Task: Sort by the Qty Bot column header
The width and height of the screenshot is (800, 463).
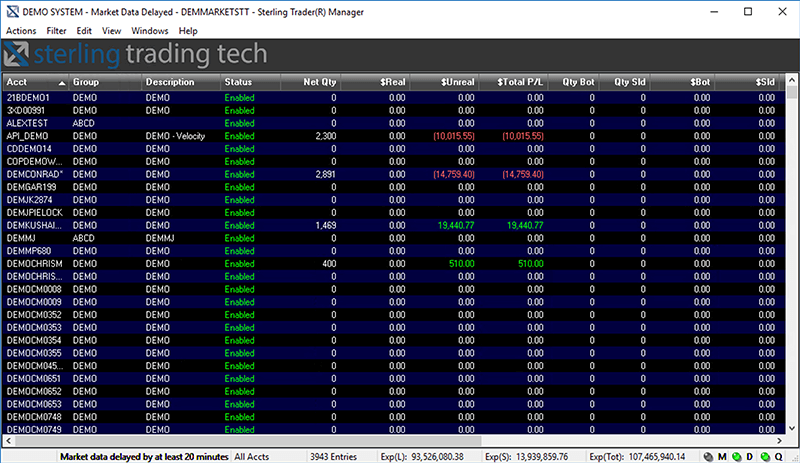Action: pos(573,82)
